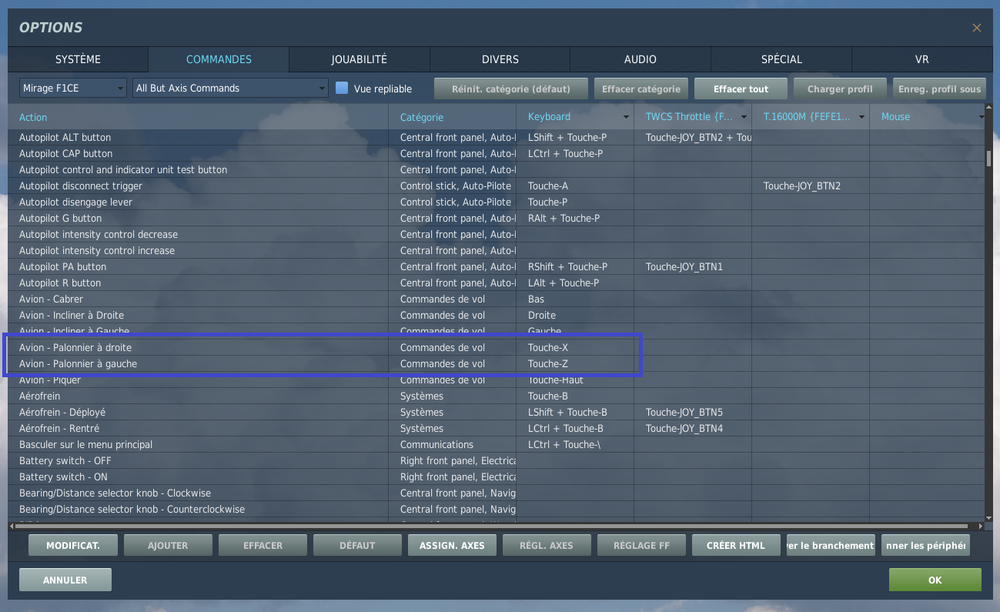
Task: Click the Charger profil button
Action: (840, 89)
